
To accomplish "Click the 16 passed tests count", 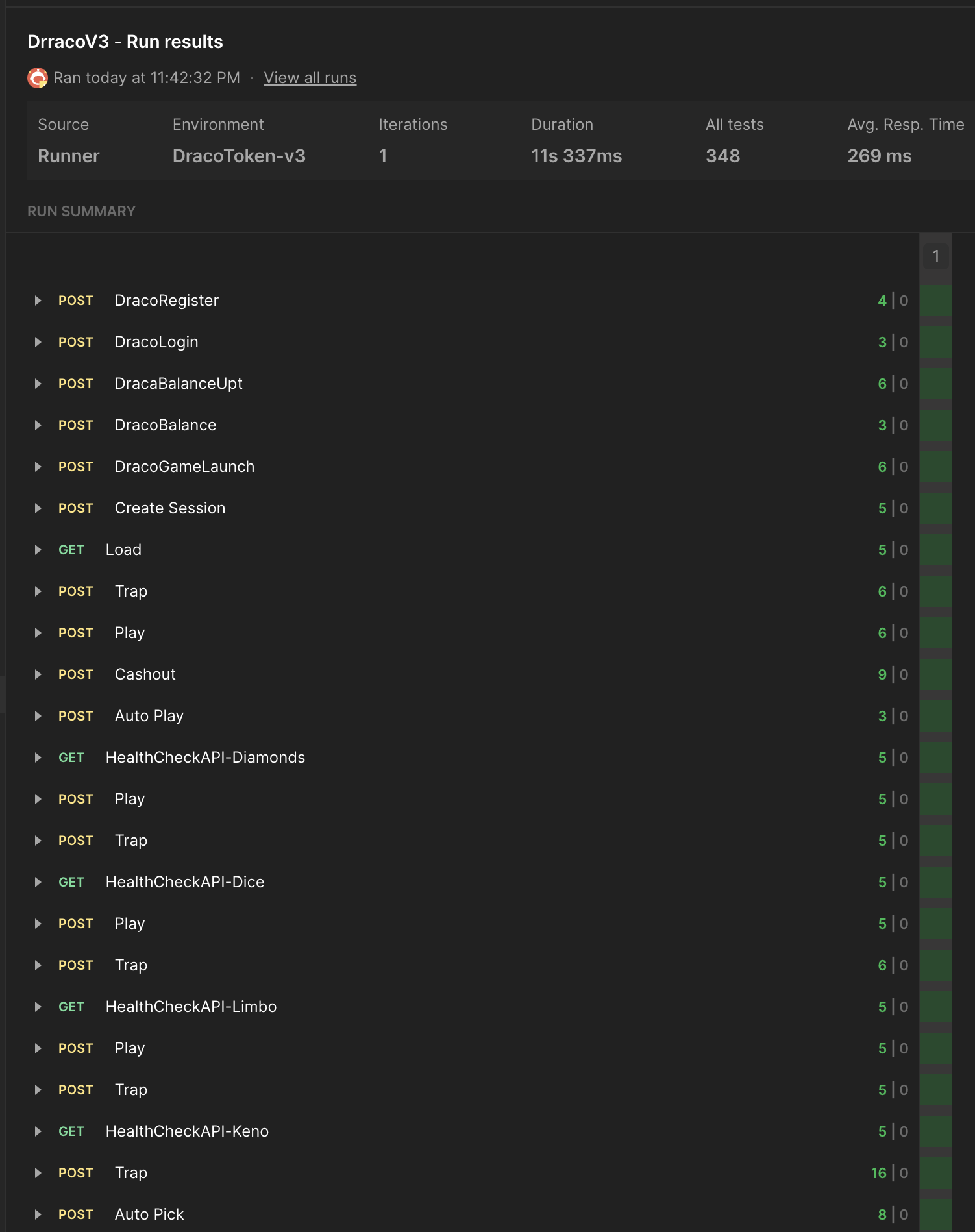I will pyautogui.click(x=878, y=1173).
